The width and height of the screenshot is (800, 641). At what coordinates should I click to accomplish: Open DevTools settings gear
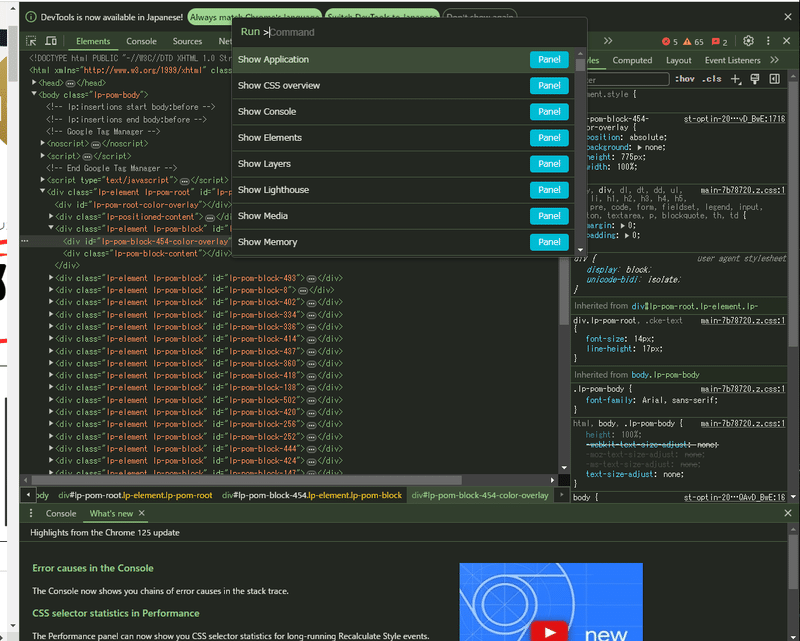coord(748,41)
